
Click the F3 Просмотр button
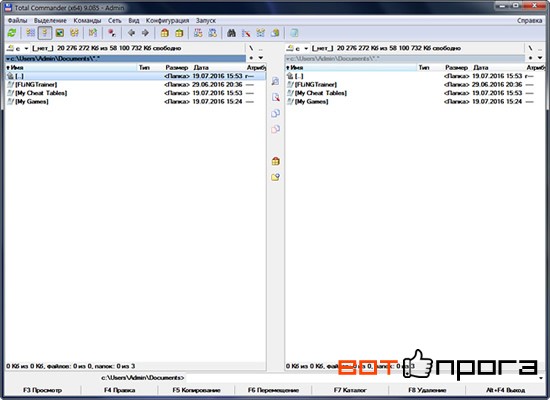[42, 390]
